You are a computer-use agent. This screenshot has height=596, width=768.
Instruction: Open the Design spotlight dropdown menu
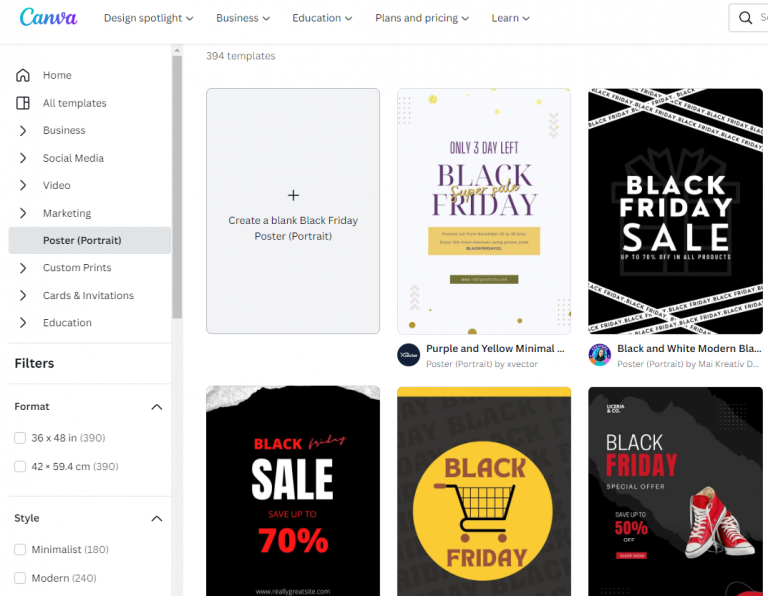(x=148, y=18)
